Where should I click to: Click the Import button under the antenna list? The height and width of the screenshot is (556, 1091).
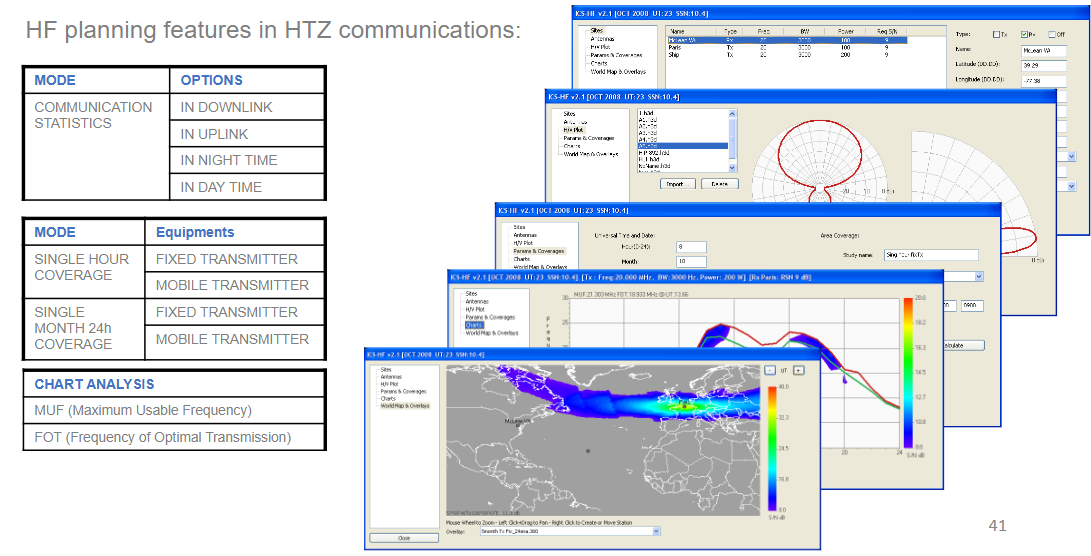coord(677,184)
